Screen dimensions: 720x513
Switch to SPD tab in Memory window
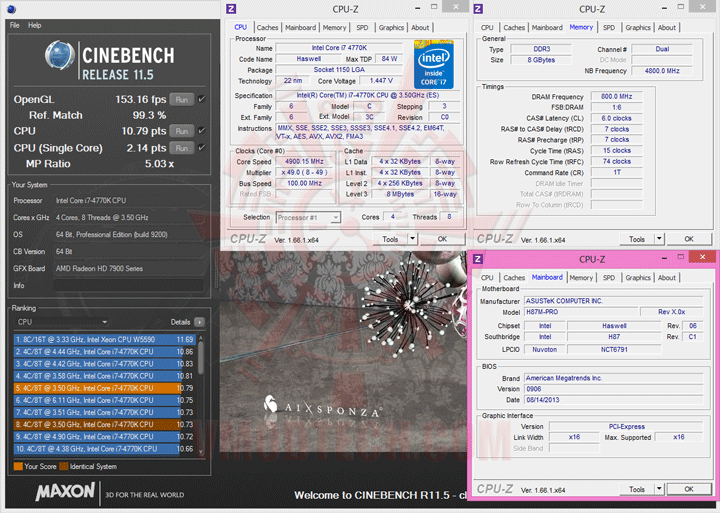coord(609,28)
